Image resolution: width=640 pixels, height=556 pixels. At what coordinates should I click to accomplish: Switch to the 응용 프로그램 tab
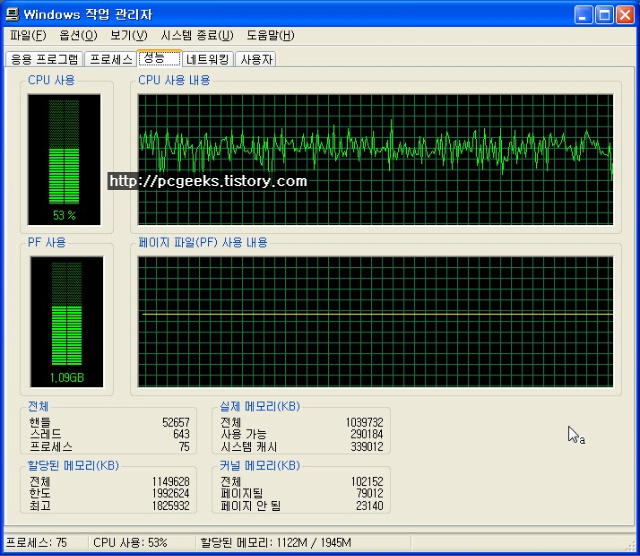[x=44, y=60]
